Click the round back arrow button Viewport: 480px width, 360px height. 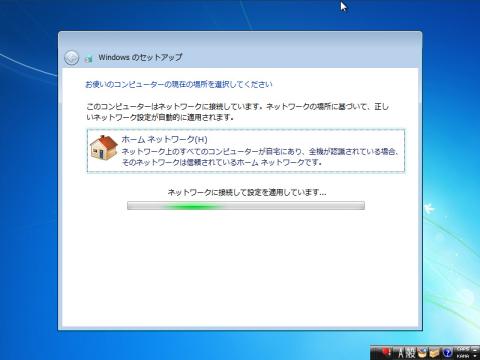(x=71, y=58)
